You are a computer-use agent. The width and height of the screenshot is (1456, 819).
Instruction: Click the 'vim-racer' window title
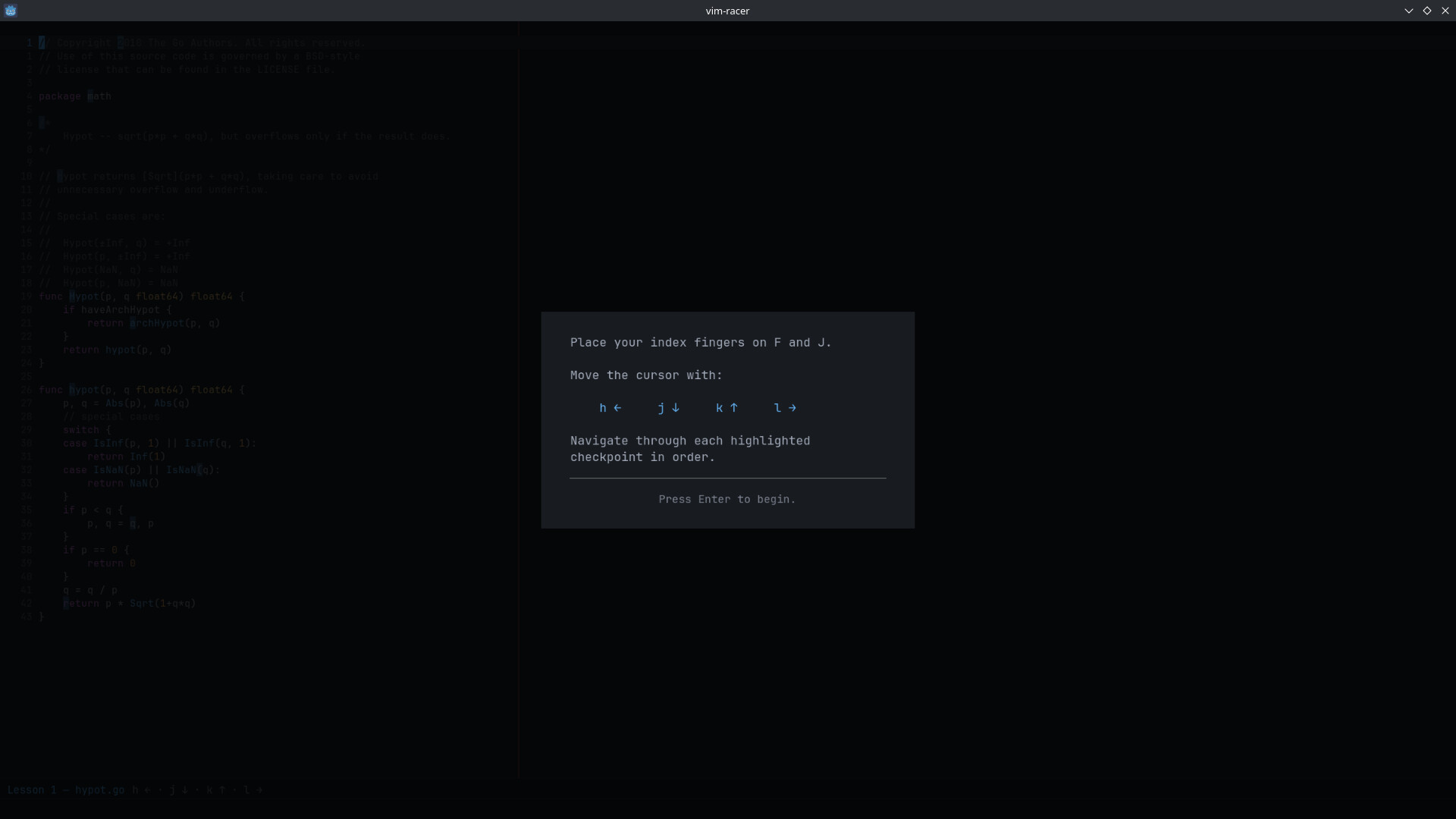727,11
